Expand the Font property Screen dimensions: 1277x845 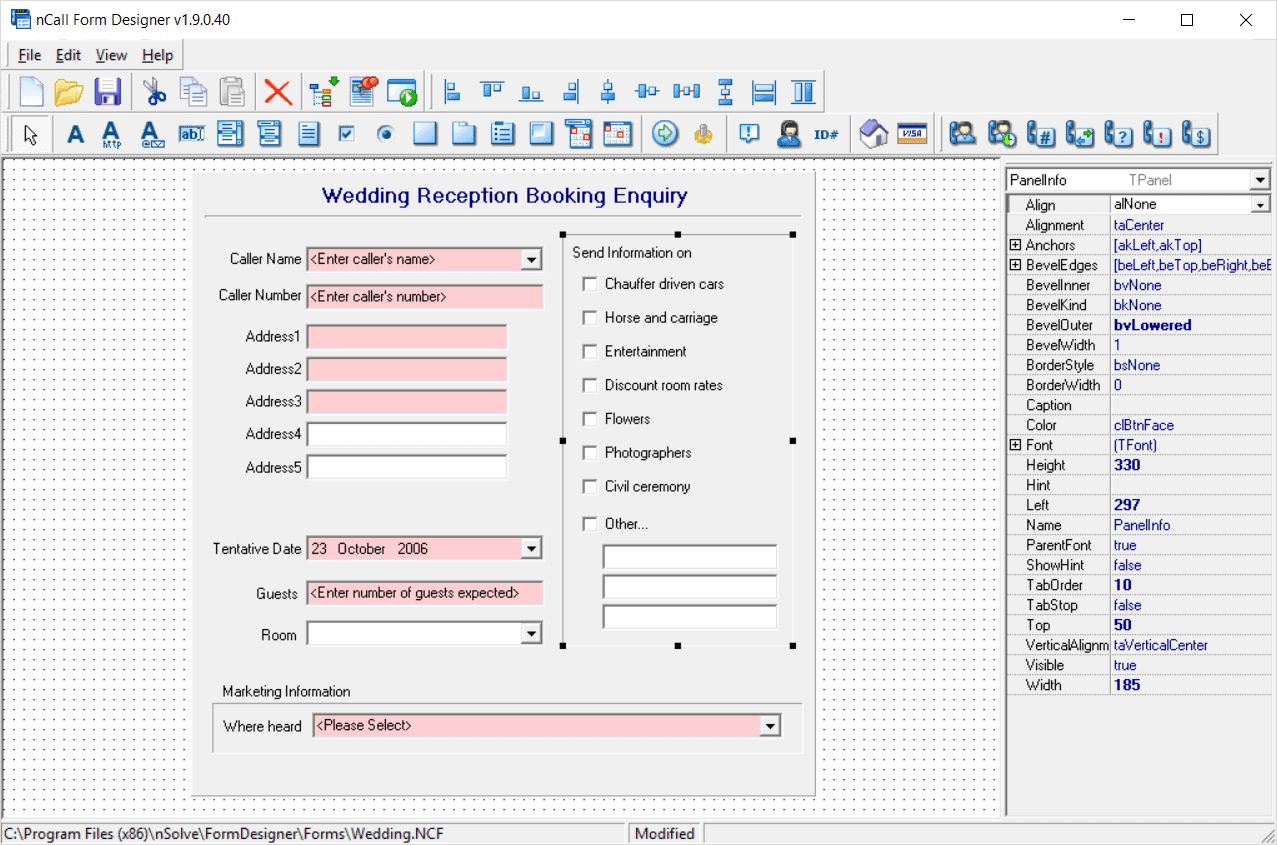pyautogui.click(x=1016, y=445)
